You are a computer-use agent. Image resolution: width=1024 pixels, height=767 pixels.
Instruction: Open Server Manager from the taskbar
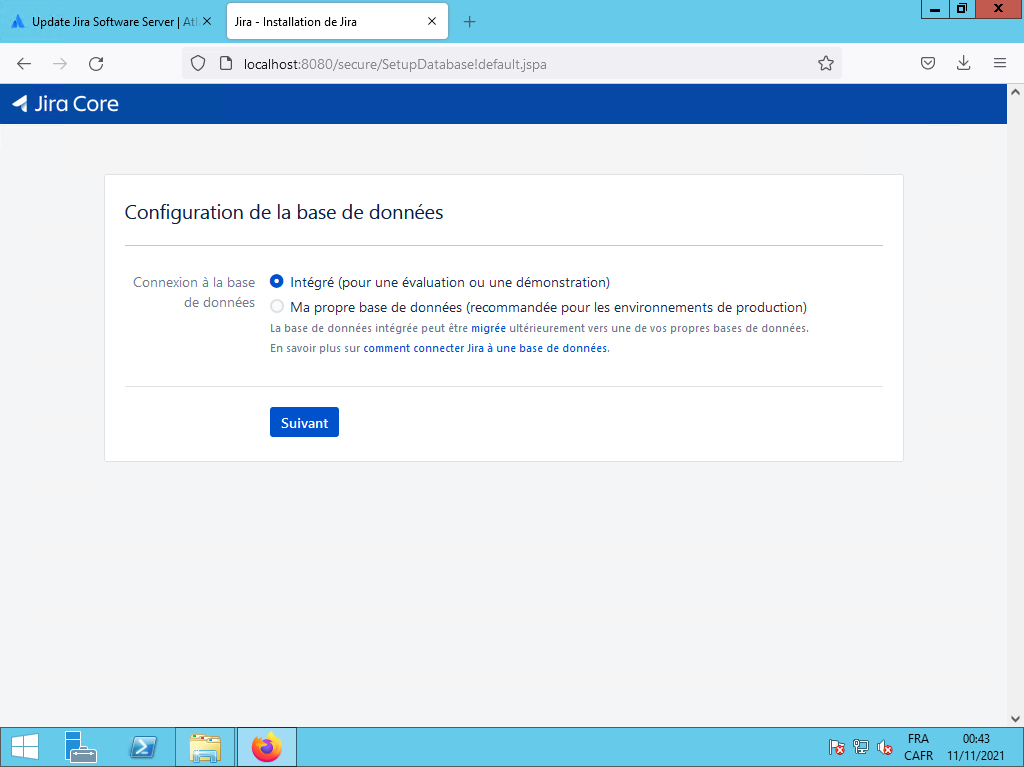[x=81, y=747]
